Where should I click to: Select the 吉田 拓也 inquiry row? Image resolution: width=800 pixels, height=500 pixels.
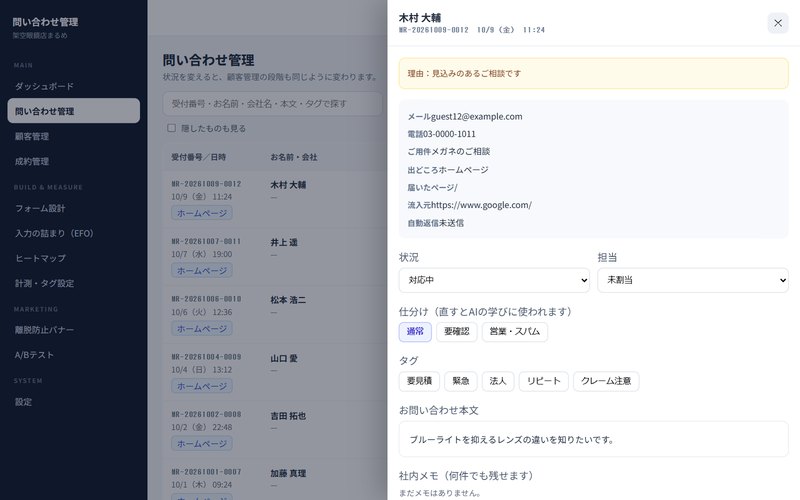pos(275,431)
